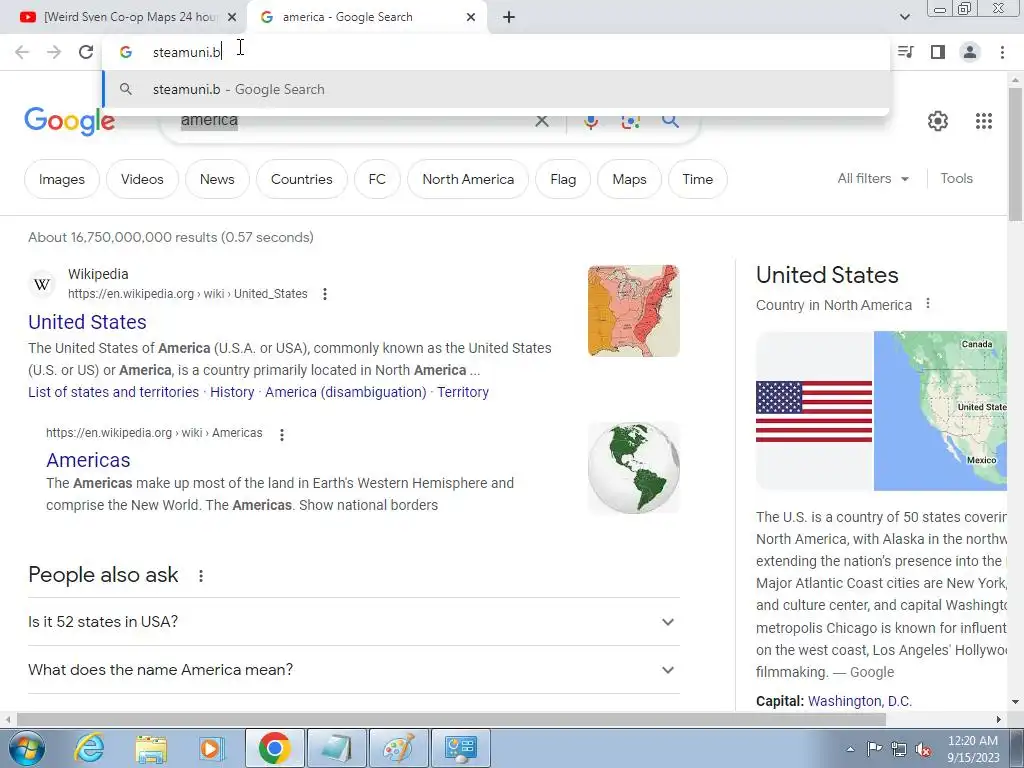Open Windows Media Player from taskbar
This screenshot has height=768, width=1024.
point(212,748)
